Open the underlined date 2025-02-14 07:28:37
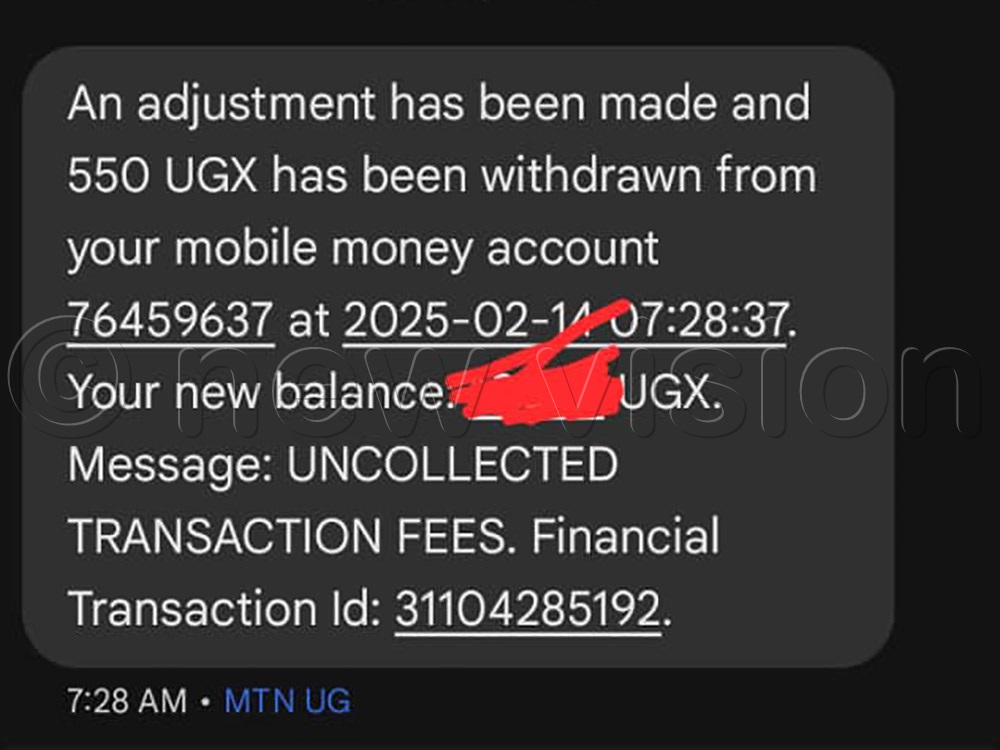Screen dimensions: 1000x750 pyautogui.click(x=565, y=320)
